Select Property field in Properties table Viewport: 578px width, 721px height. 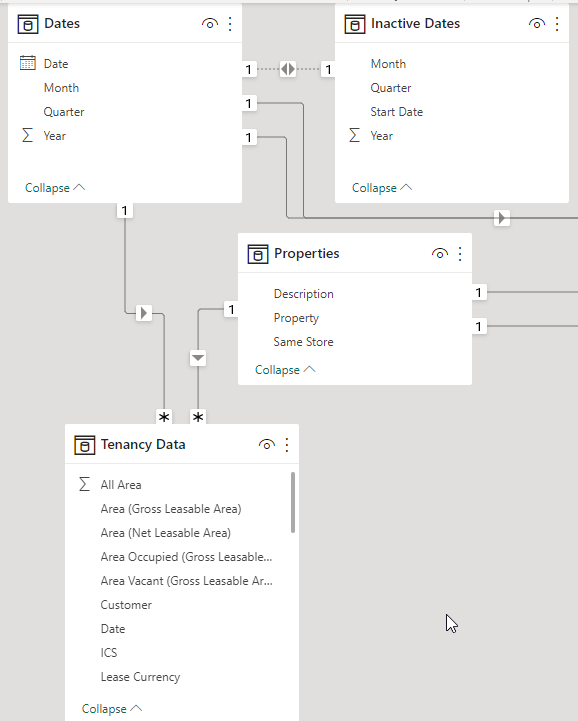(296, 318)
